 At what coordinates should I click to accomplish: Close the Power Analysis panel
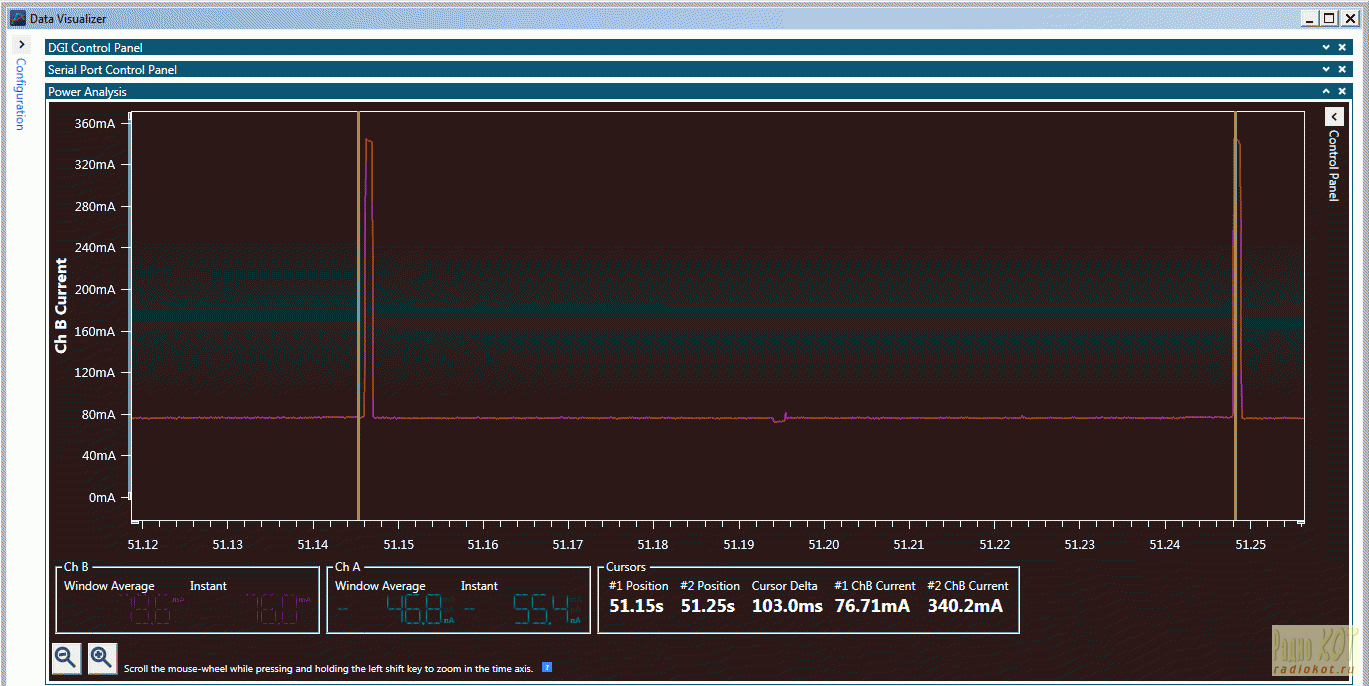(1342, 91)
